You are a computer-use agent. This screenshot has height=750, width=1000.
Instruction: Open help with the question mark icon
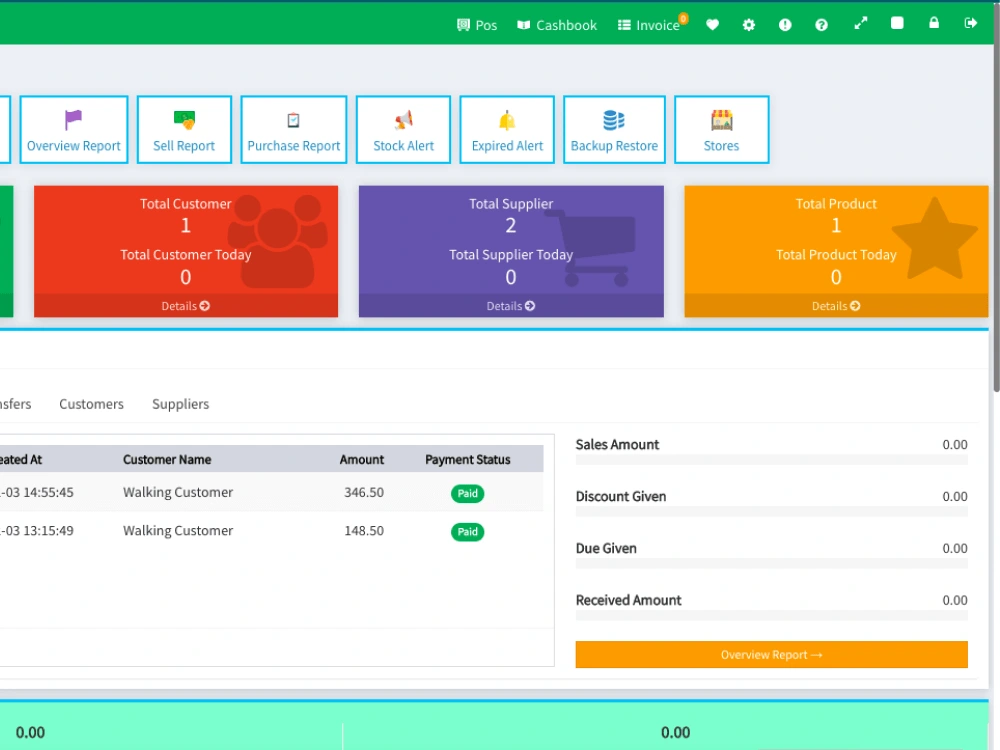[821, 24]
